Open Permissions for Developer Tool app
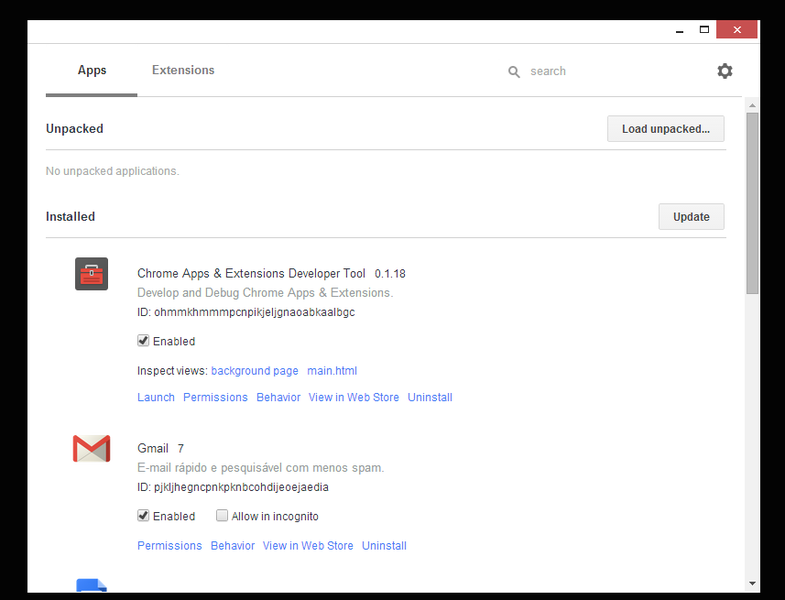Image resolution: width=785 pixels, height=600 pixels. pos(215,397)
